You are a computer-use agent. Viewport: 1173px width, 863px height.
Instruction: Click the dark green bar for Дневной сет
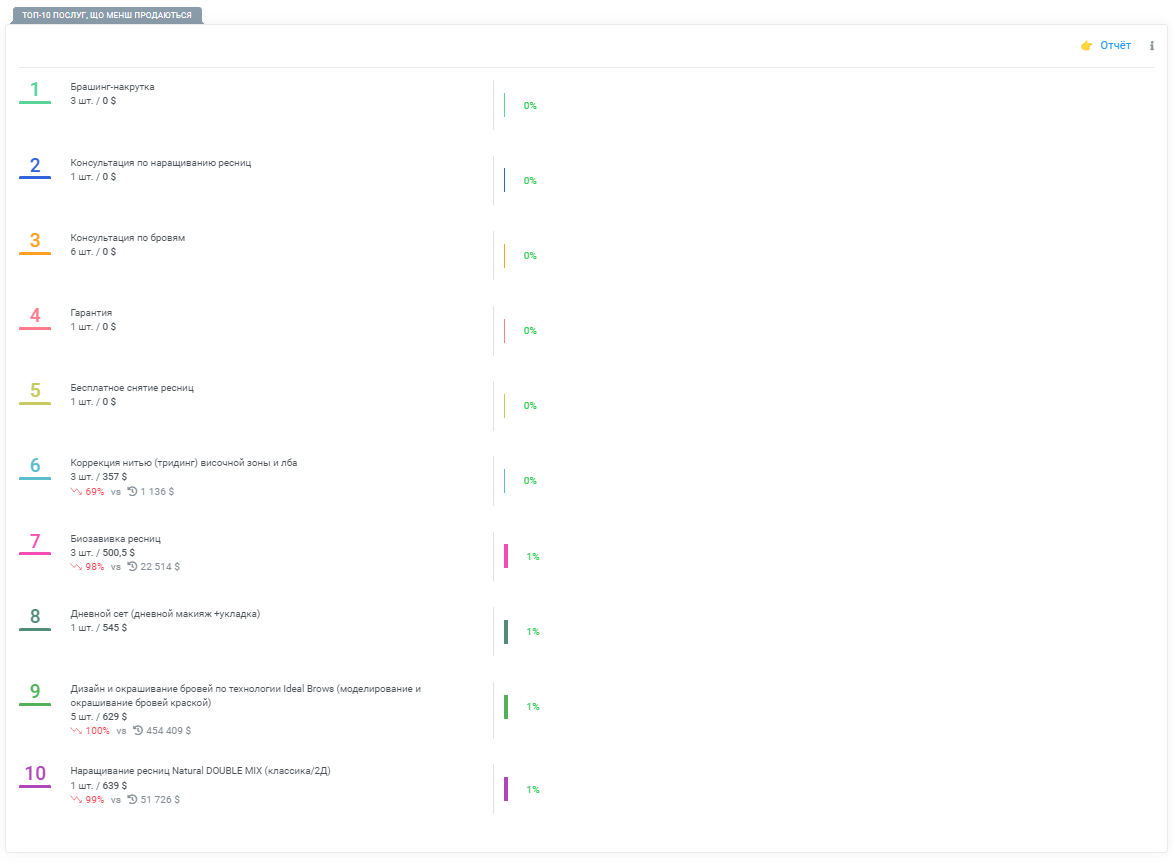click(x=506, y=632)
